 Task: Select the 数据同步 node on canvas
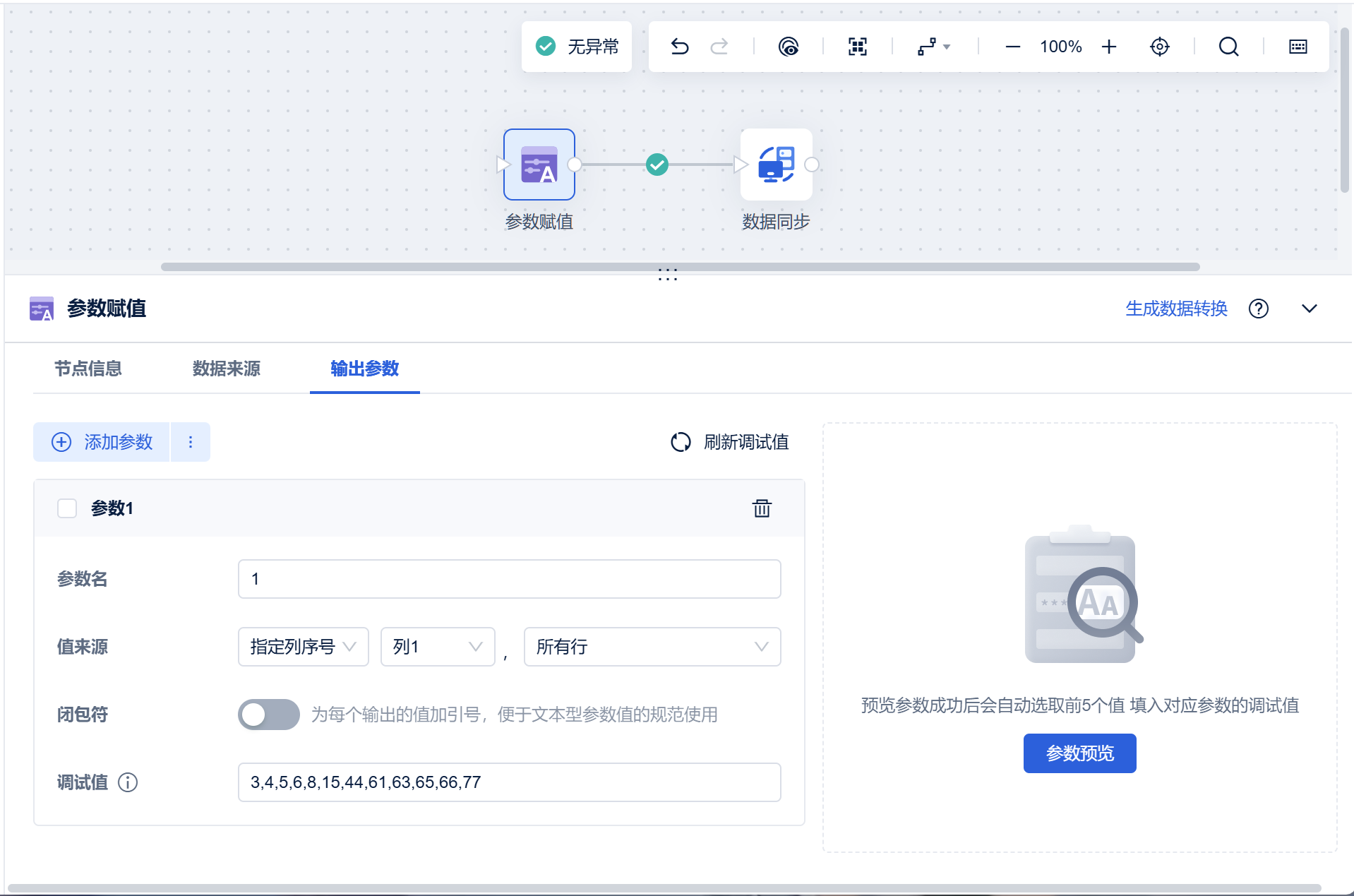coord(777,165)
